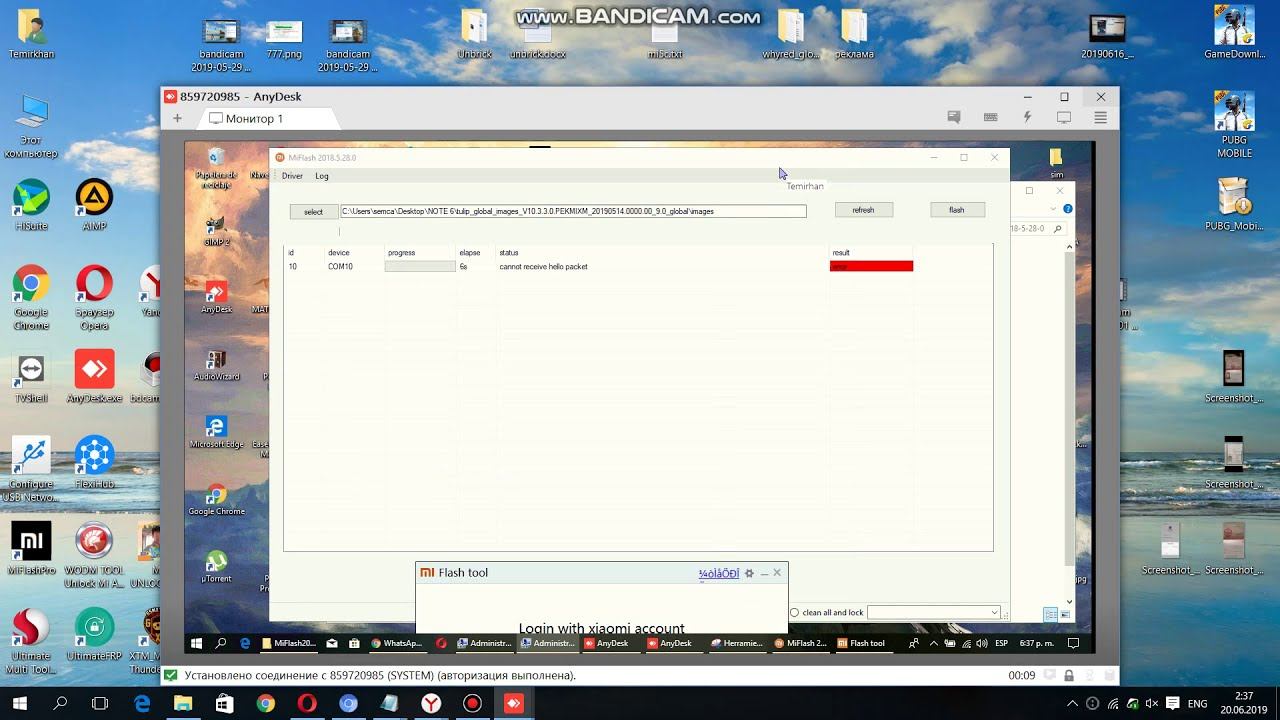Screen dimensions: 1280x720
Task: Click the lock icon in AnyDesk status bar
Action: pos(1069,676)
